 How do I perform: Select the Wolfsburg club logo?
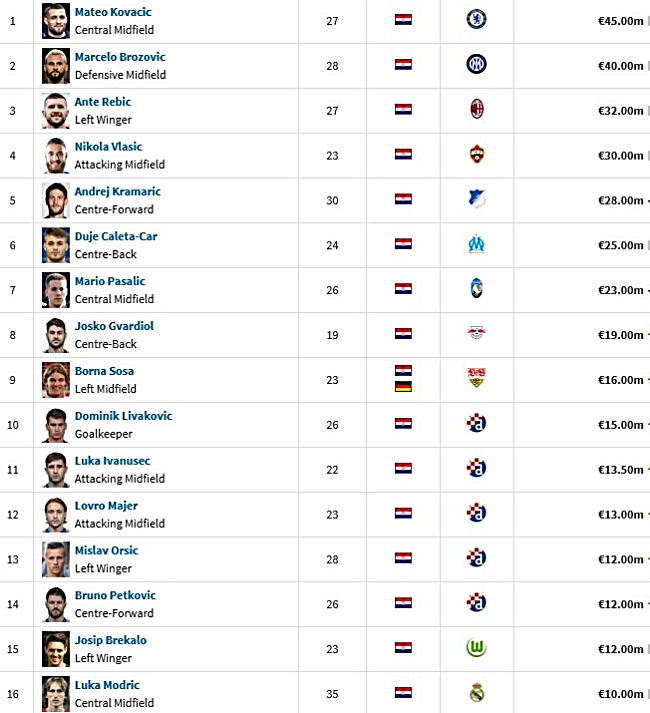(x=476, y=648)
